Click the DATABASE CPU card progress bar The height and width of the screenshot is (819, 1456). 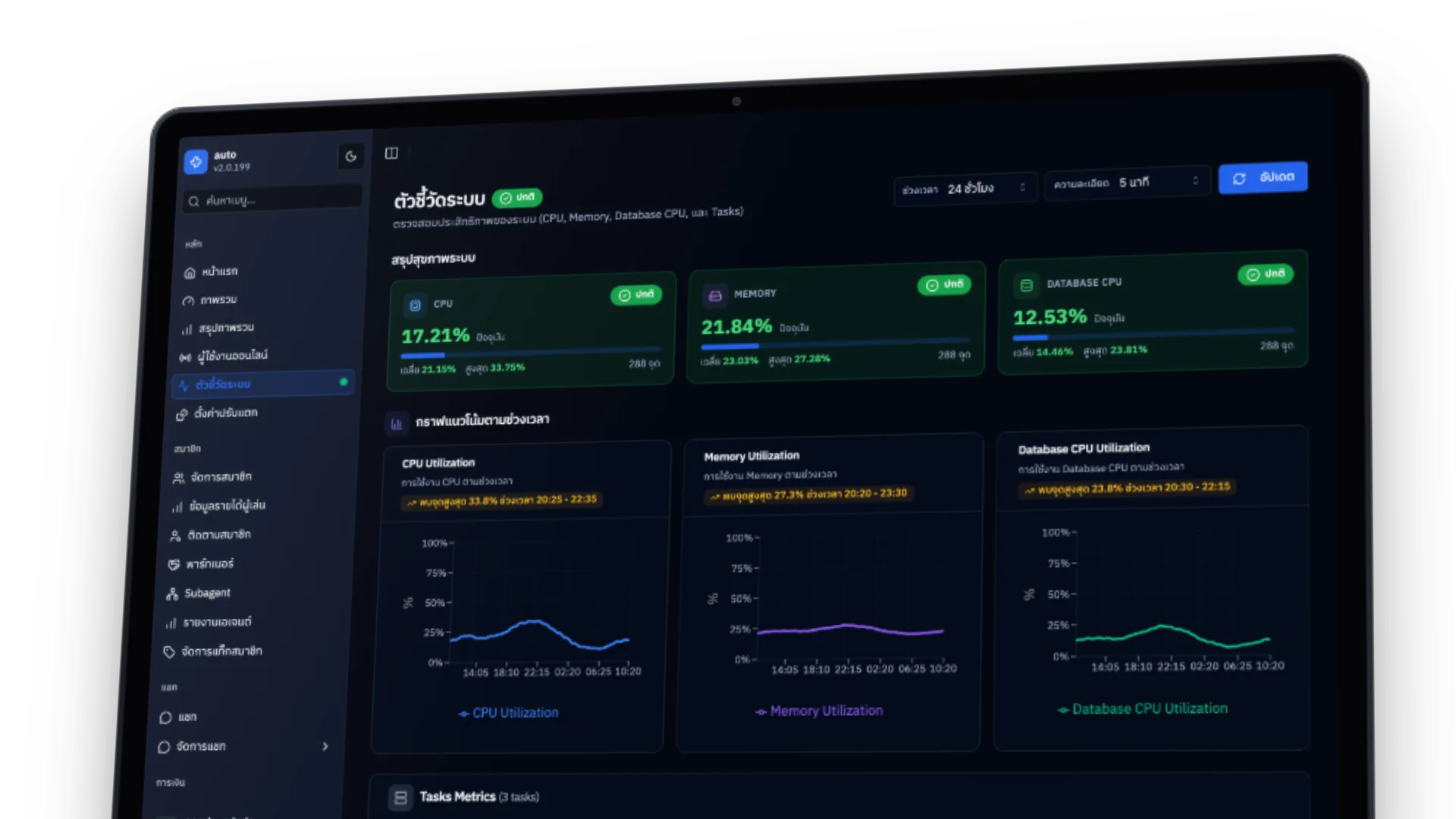click(x=1153, y=334)
